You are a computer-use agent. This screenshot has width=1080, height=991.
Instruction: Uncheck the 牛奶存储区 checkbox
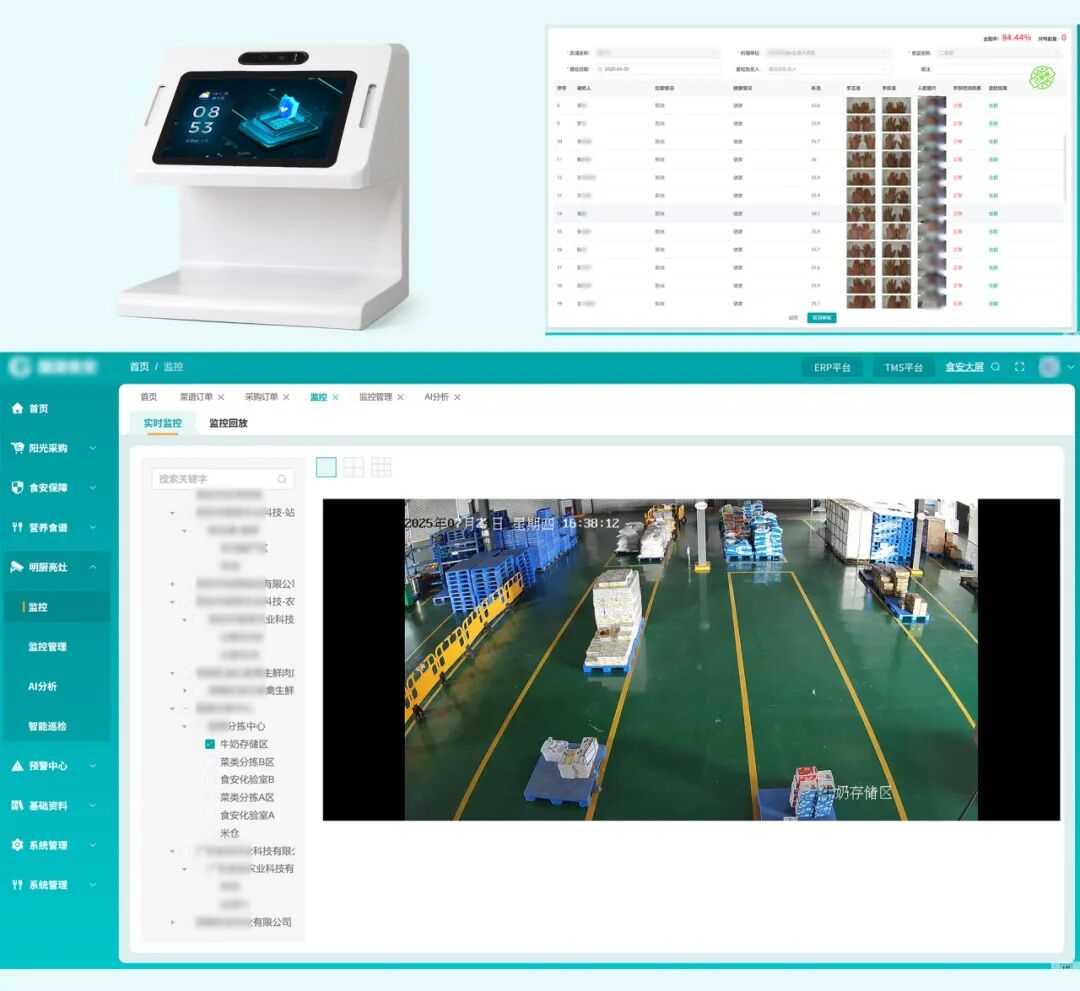(210, 744)
